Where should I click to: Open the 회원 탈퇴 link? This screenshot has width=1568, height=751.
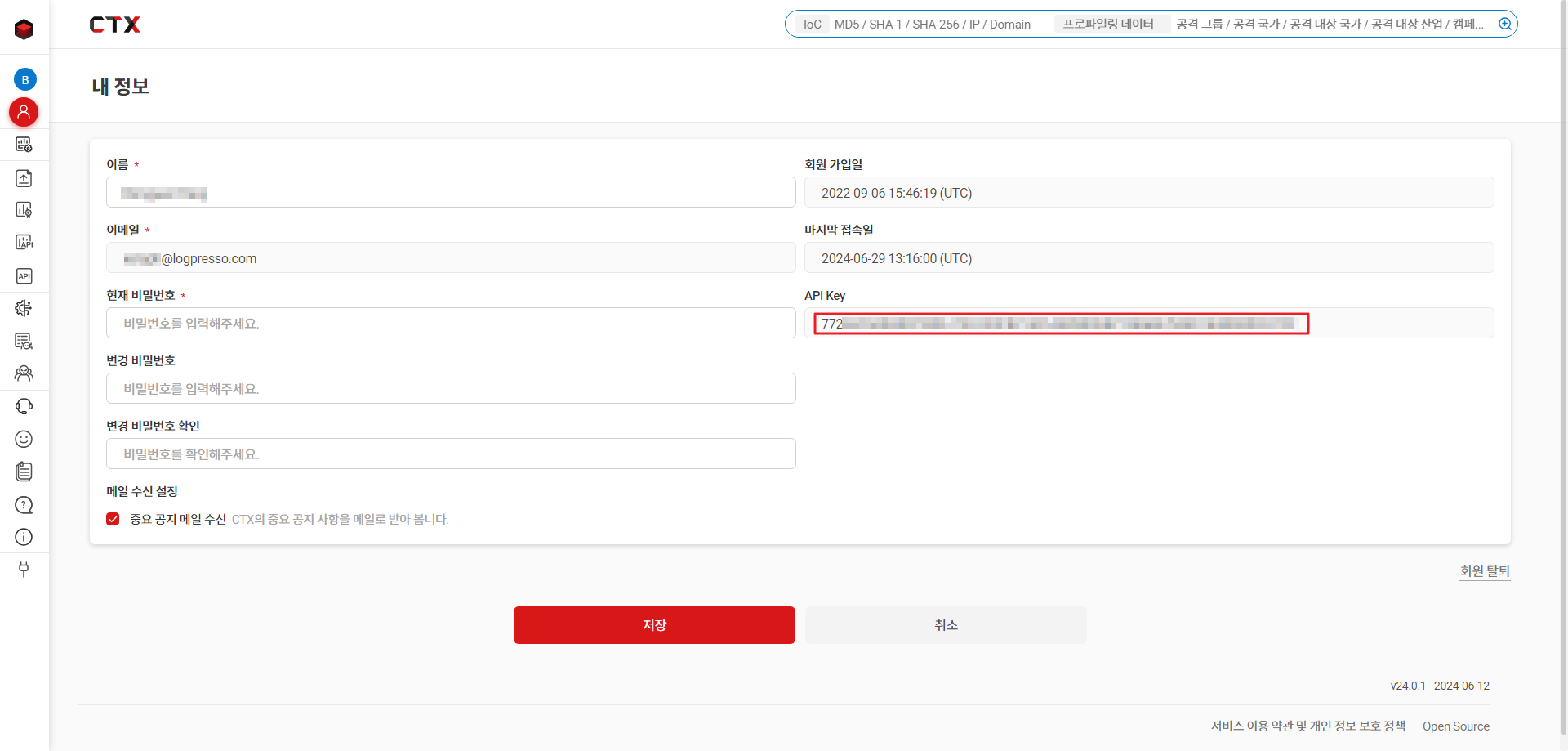click(x=1485, y=571)
